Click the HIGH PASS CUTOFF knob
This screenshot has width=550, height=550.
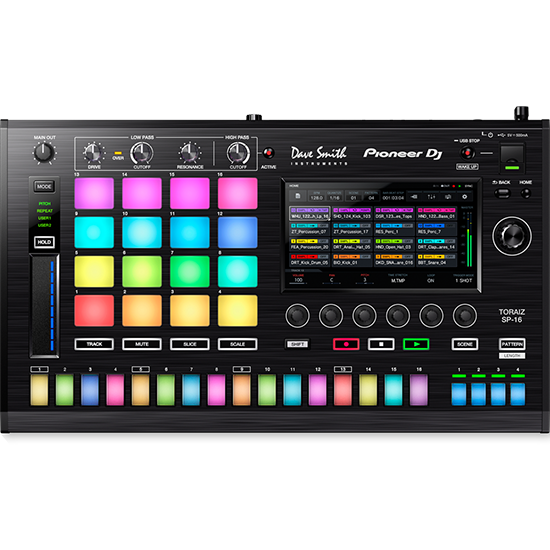[x=238, y=153]
